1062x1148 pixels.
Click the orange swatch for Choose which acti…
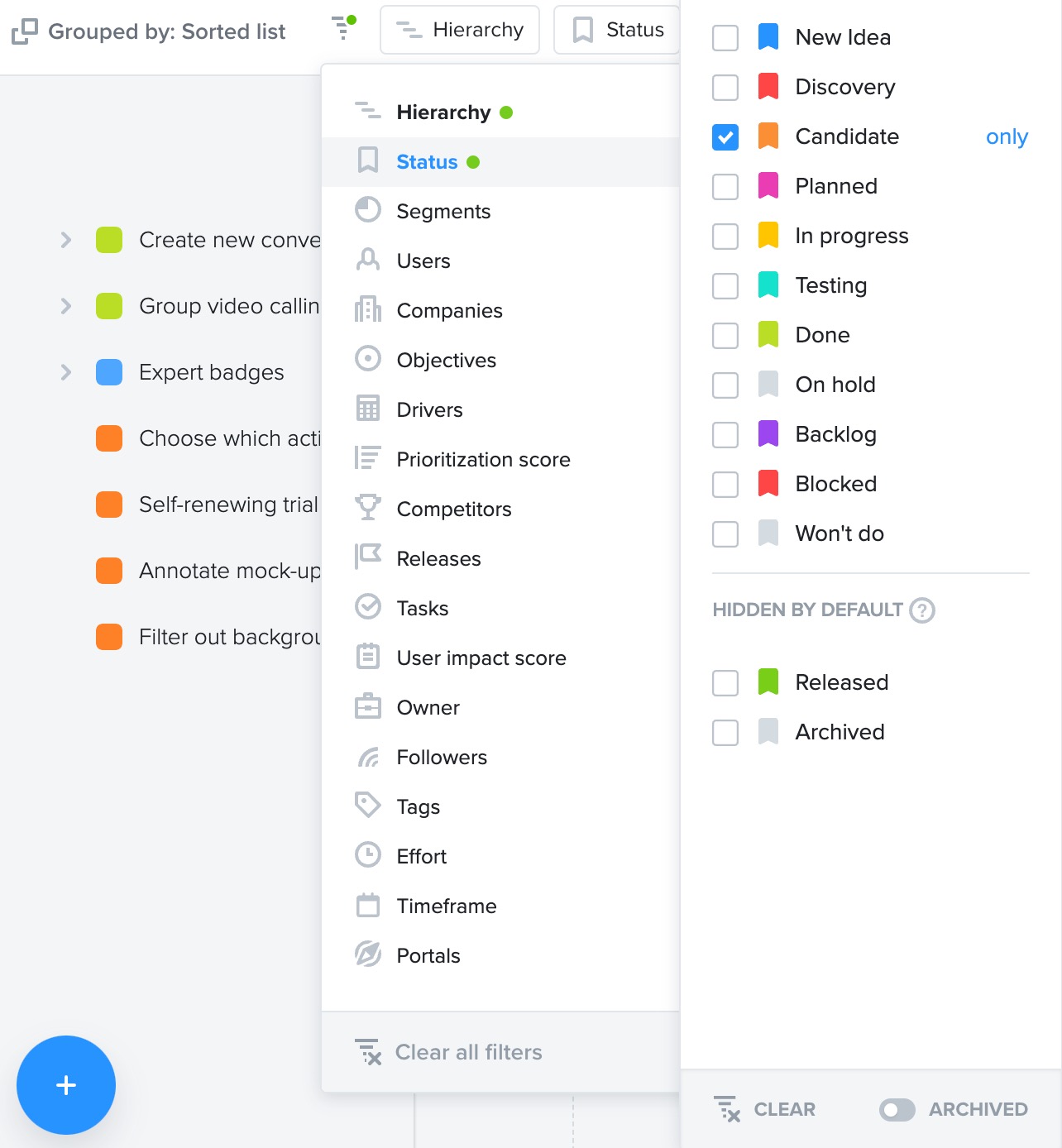(x=109, y=438)
